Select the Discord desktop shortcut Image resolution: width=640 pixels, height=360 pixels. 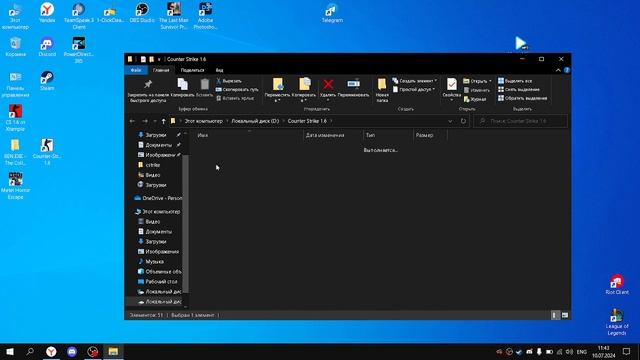[47, 47]
